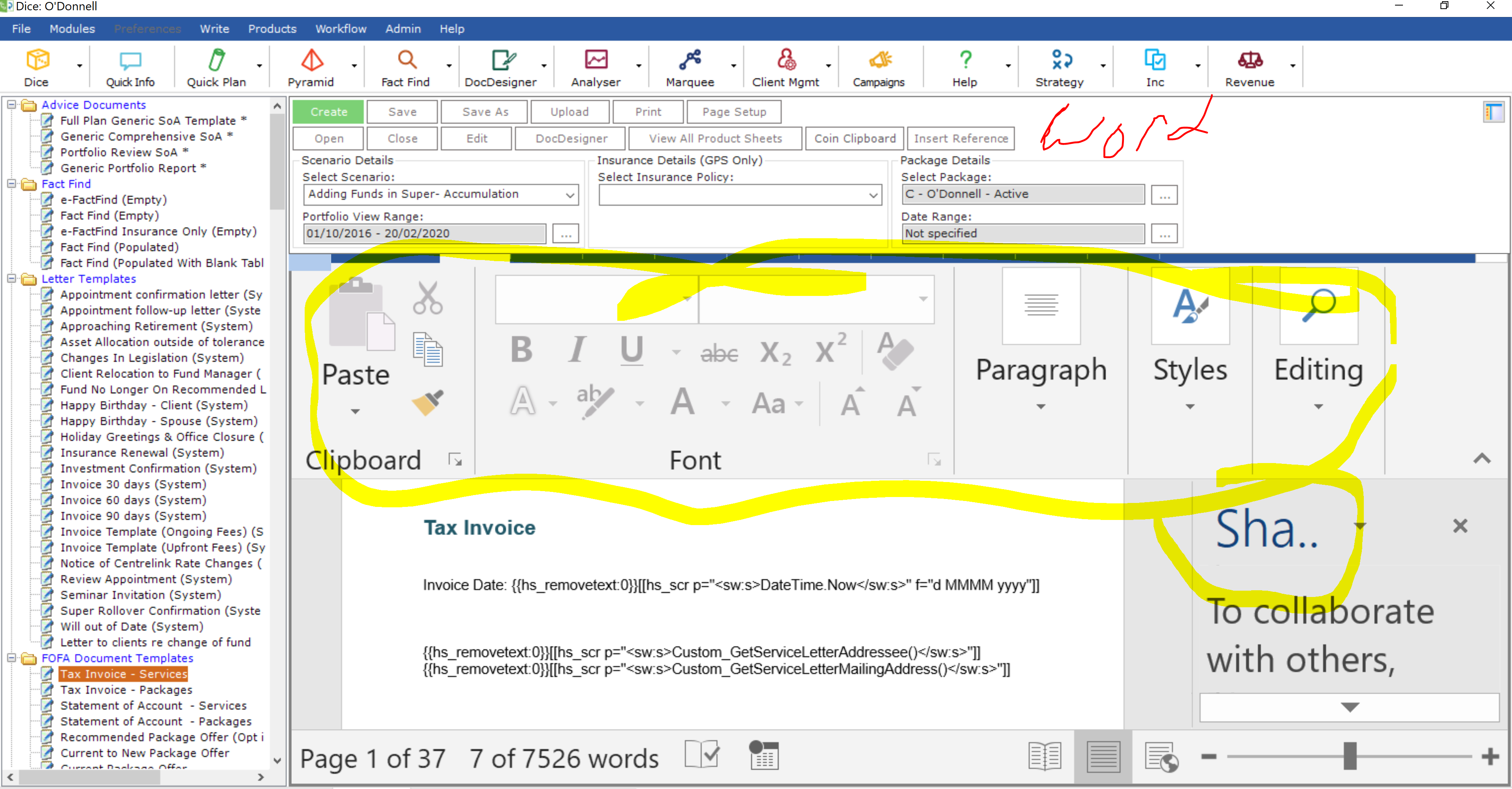Adjust the zoom slider
The height and width of the screenshot is (789, 1512).
tap(1351, 757)
